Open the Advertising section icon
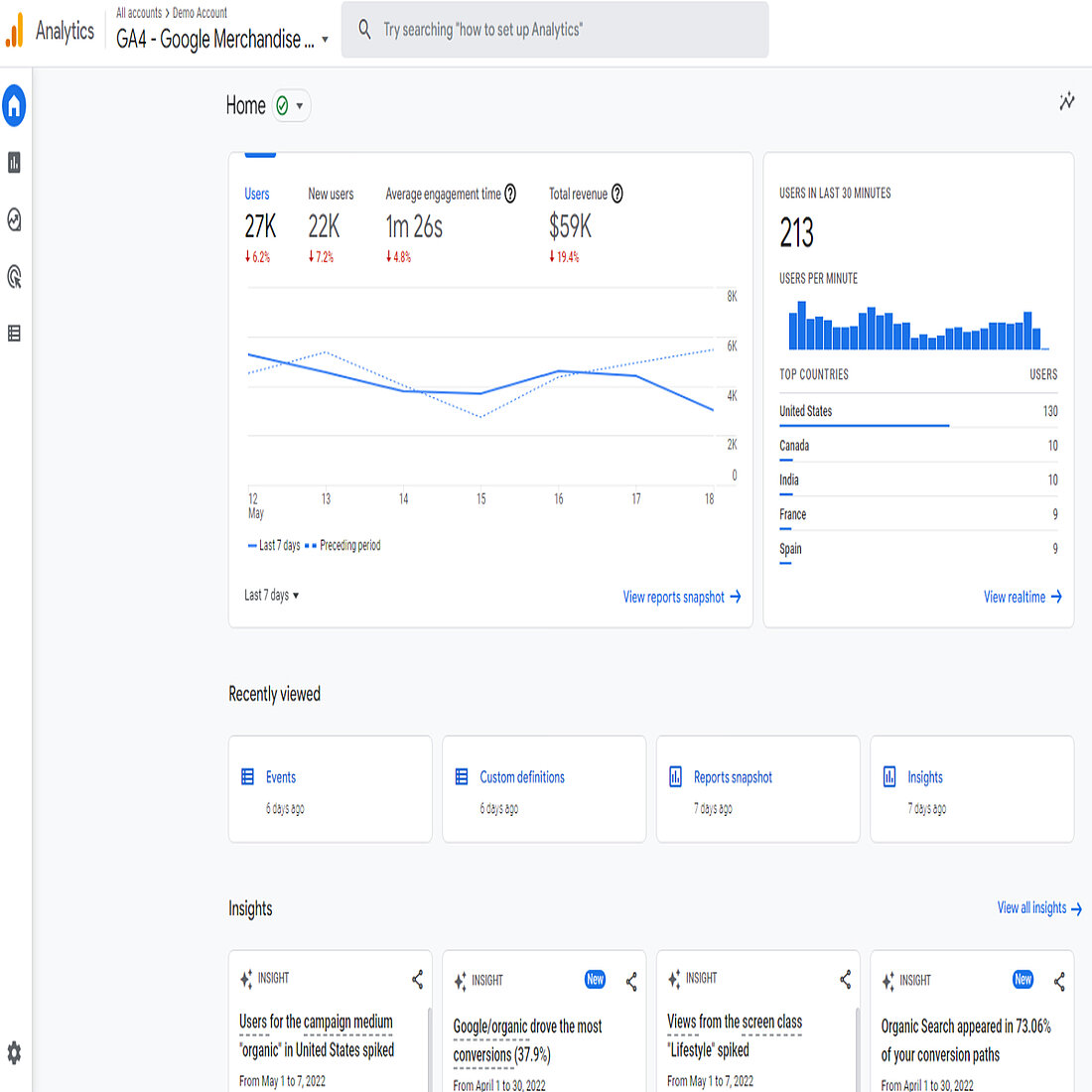This screenshot has width=1092, height=1092. tap(13, 277)
